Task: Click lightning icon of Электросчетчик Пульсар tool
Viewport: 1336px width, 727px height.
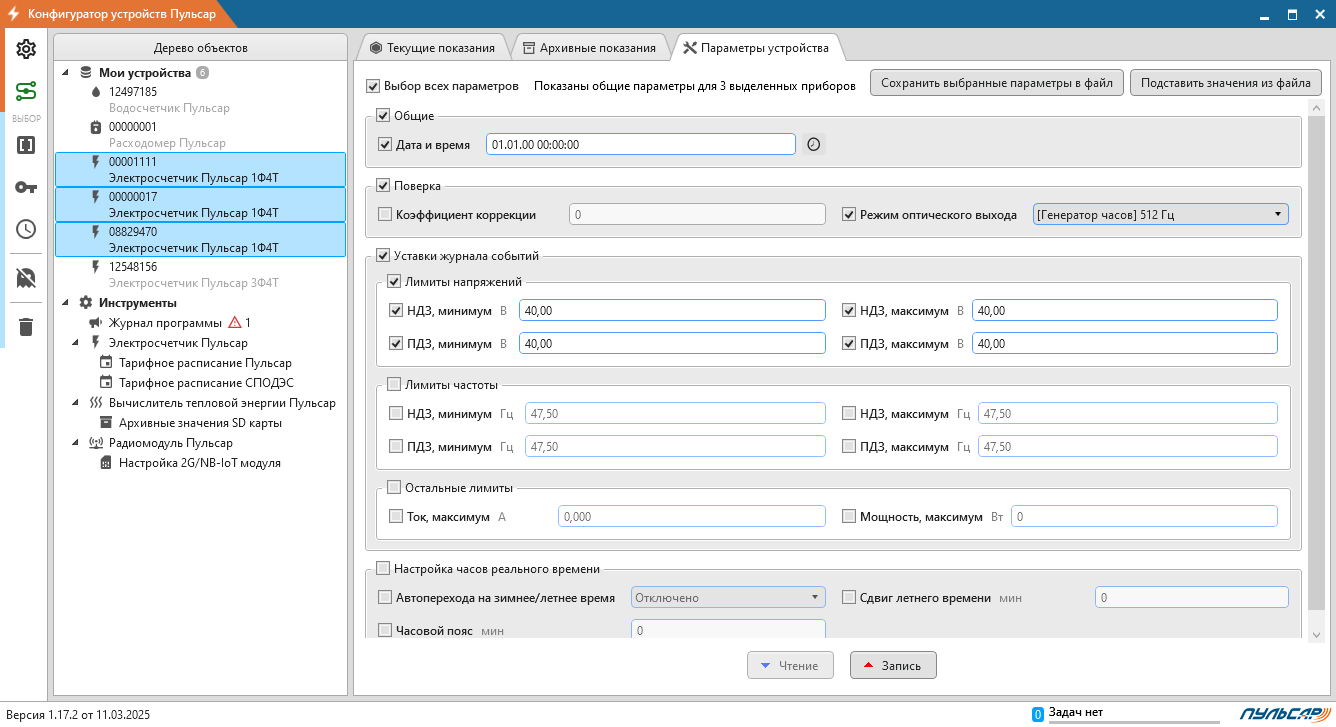Action: tap(96, 343)
